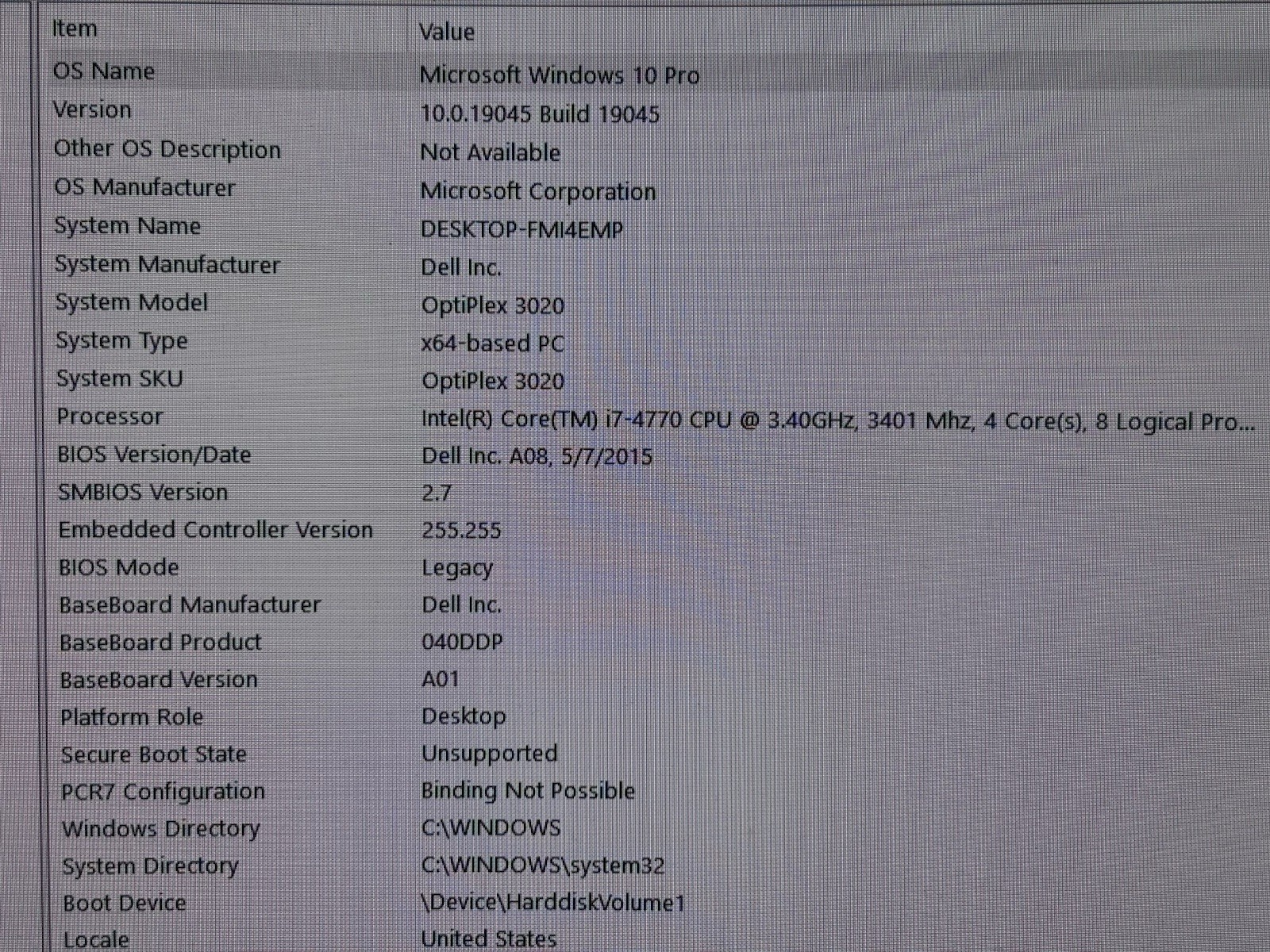1270x952 pixels.
Task: Click the \Device\HarddiskVolume1 value
Action: click(552, 903)
